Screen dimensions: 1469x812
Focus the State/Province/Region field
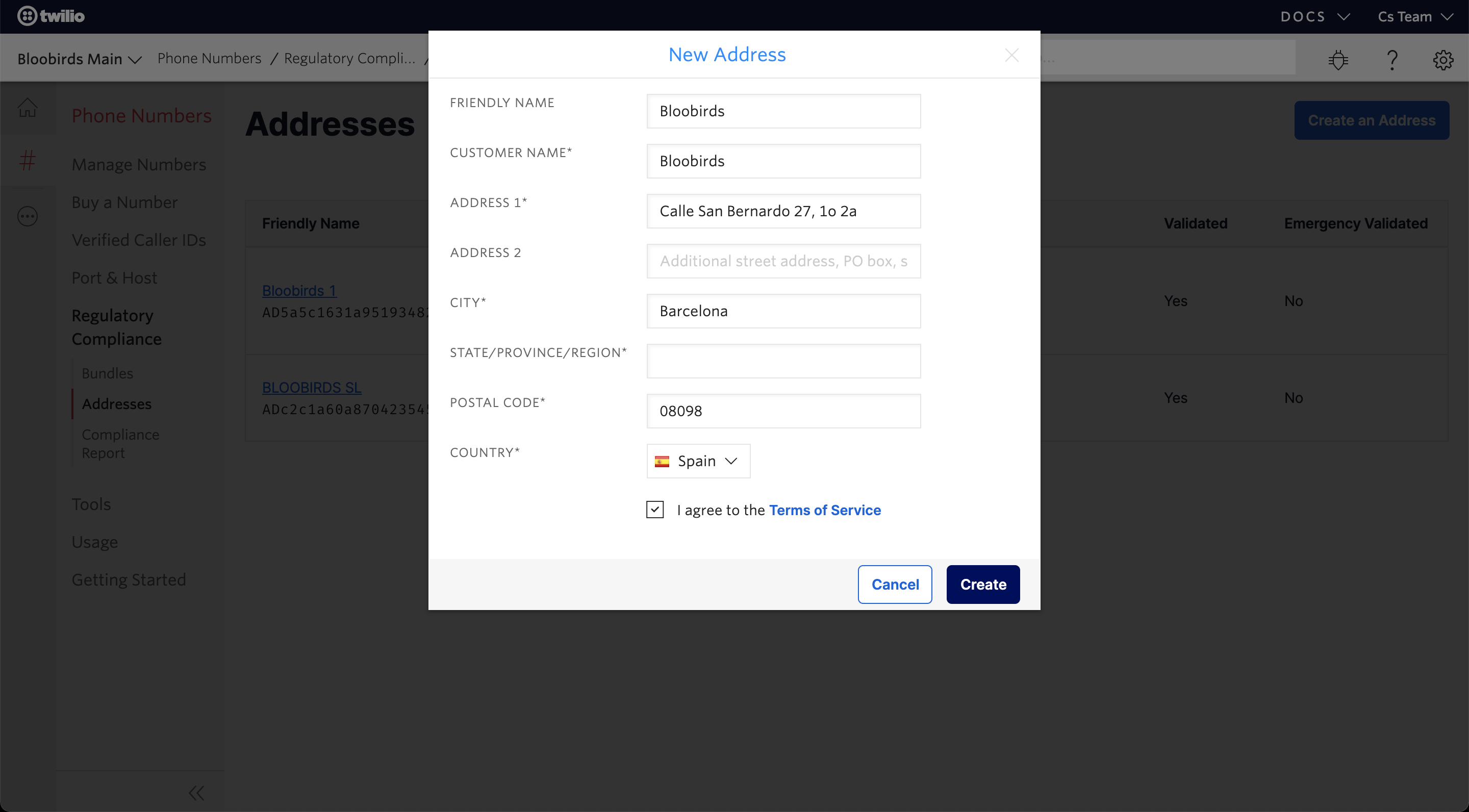click(x=783, y=361)
